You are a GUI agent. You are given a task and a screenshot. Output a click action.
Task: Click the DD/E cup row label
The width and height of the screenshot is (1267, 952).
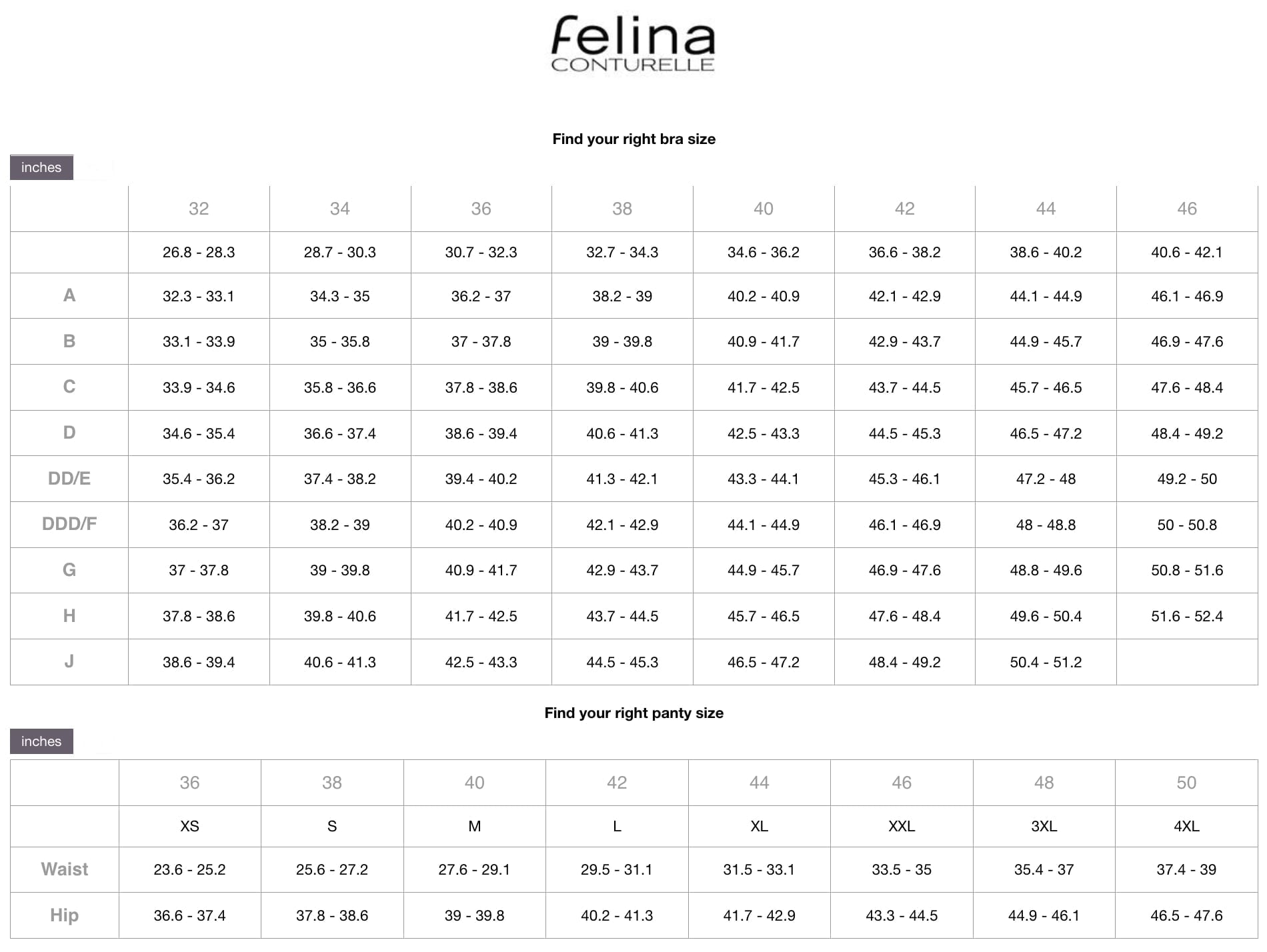(69, 479)
